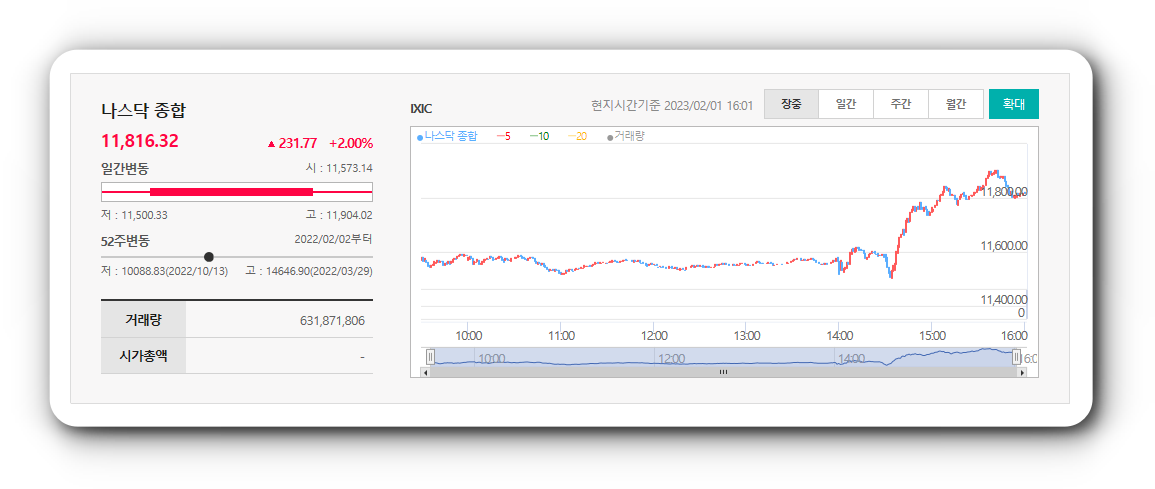This screenshot has height=489, width=1155.
Task: Click the 52-week high 14646.90 value
Action: 288,271
